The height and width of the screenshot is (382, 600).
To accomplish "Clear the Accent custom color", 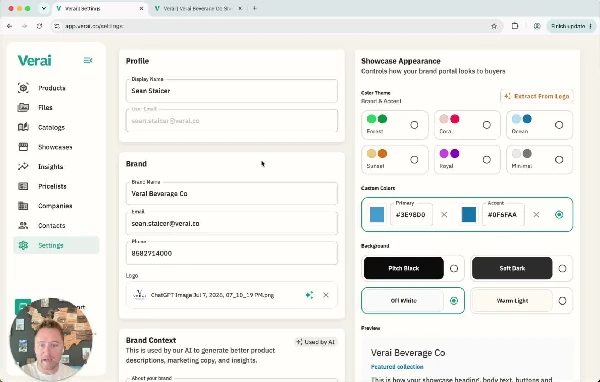I will [536, 215].
